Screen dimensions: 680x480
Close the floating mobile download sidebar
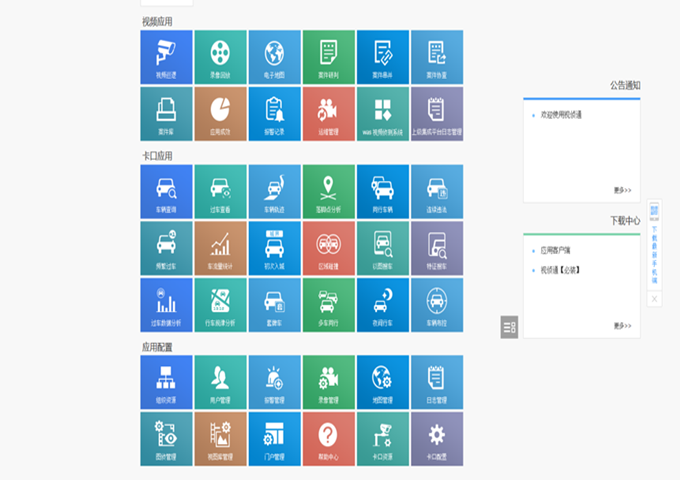[x=654, y=298]
